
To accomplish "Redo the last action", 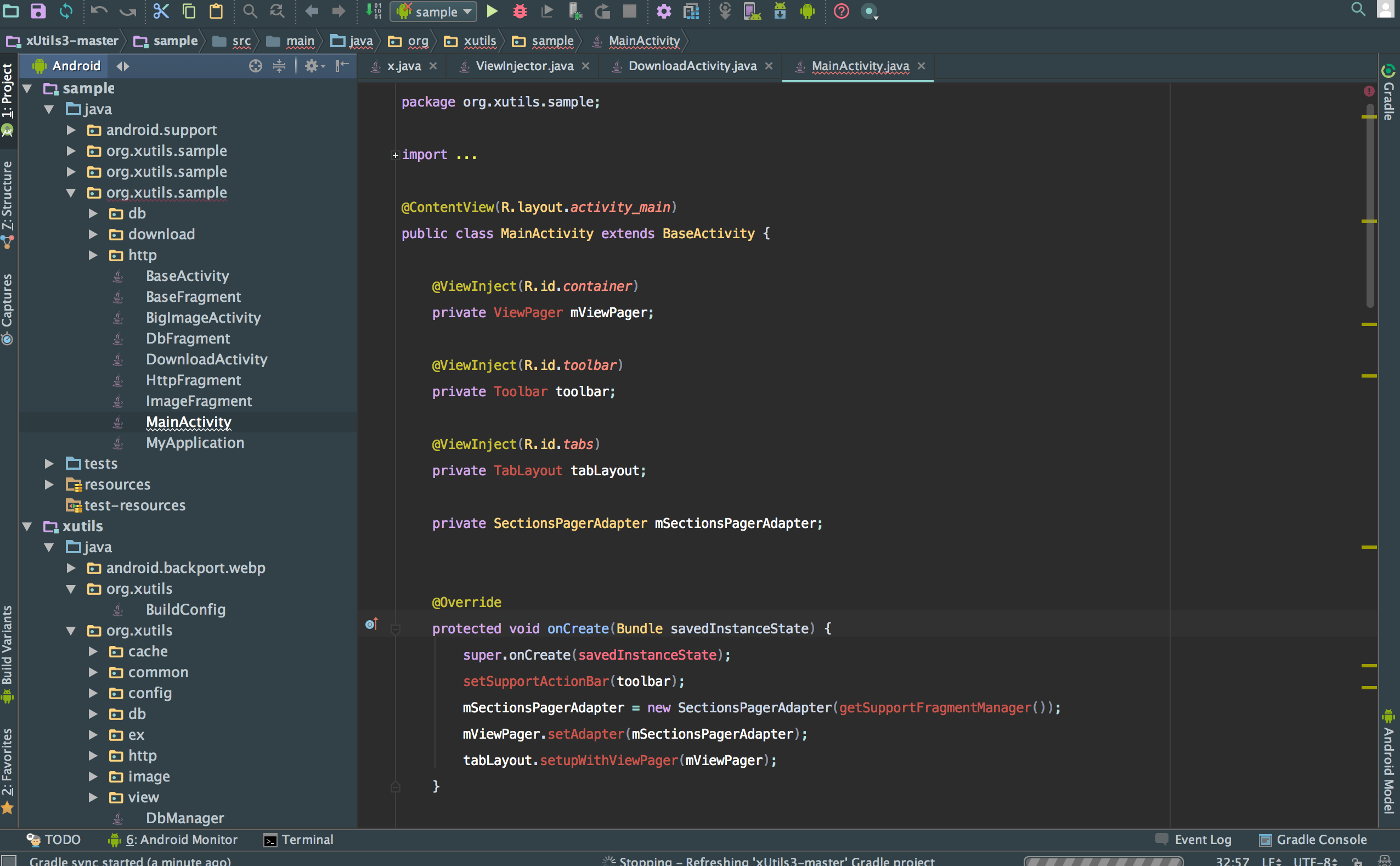I will point(128,11).
